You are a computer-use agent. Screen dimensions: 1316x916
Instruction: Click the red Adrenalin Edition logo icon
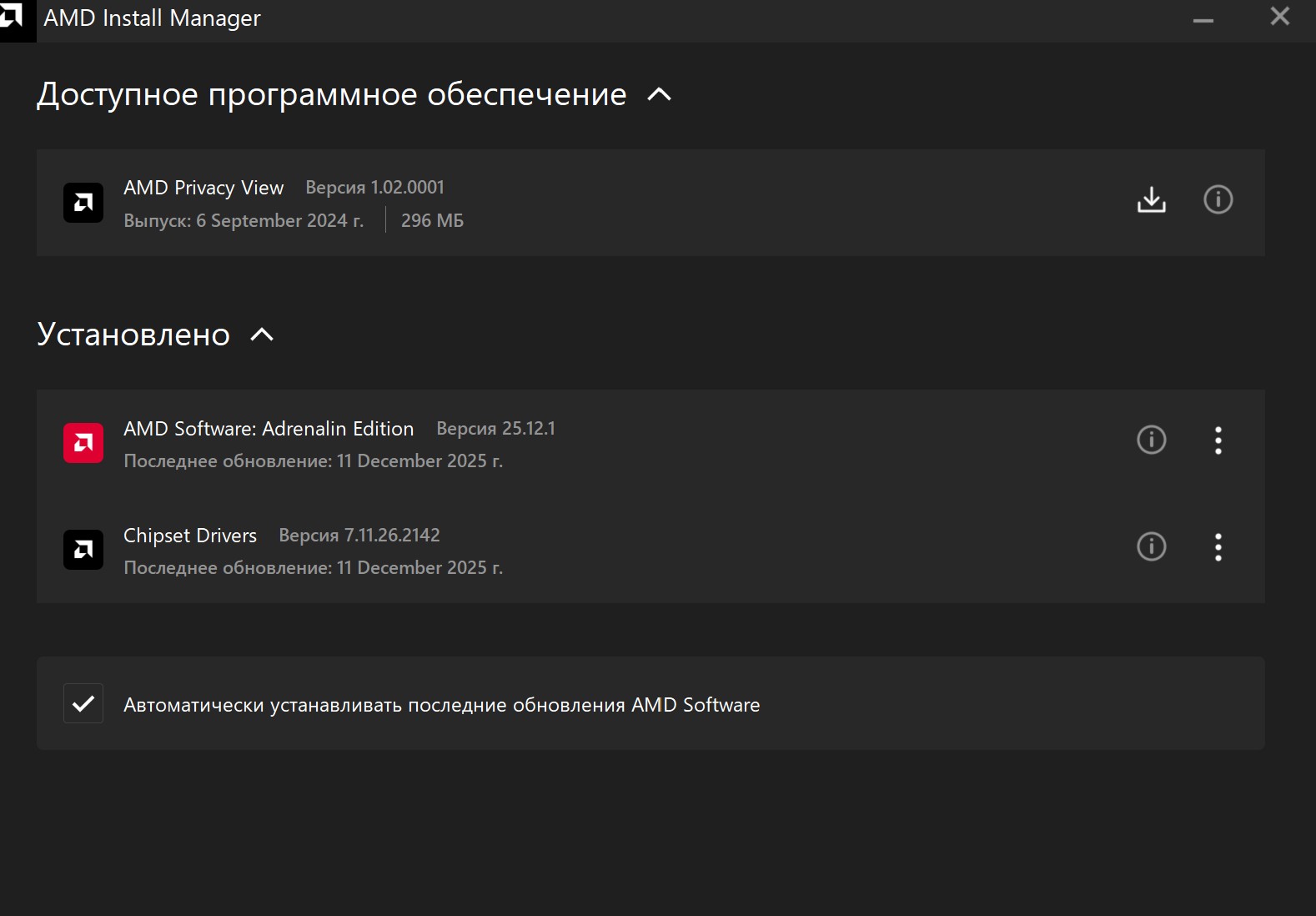click(x=83, y=443)
